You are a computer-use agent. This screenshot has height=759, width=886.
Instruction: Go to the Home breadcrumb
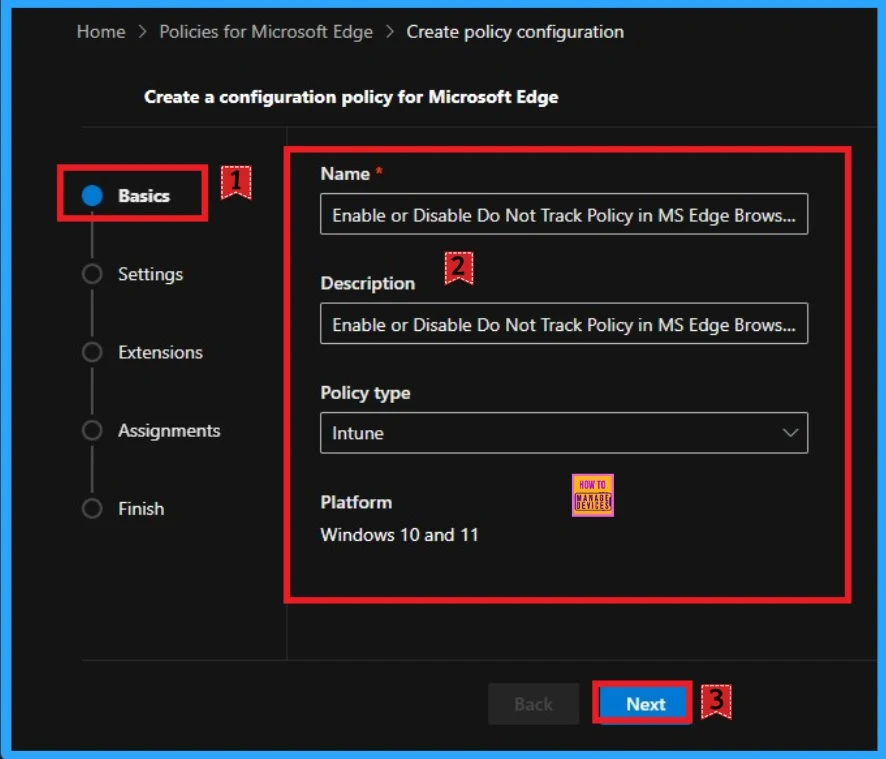click(101, 32)
